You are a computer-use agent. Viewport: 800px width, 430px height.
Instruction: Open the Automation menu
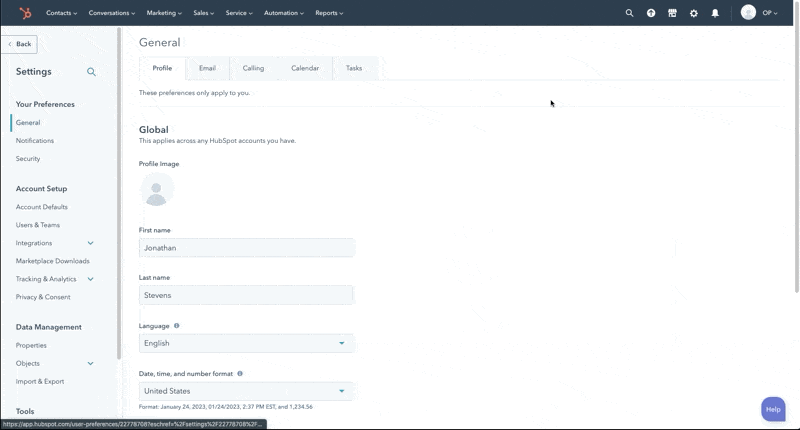284,13
